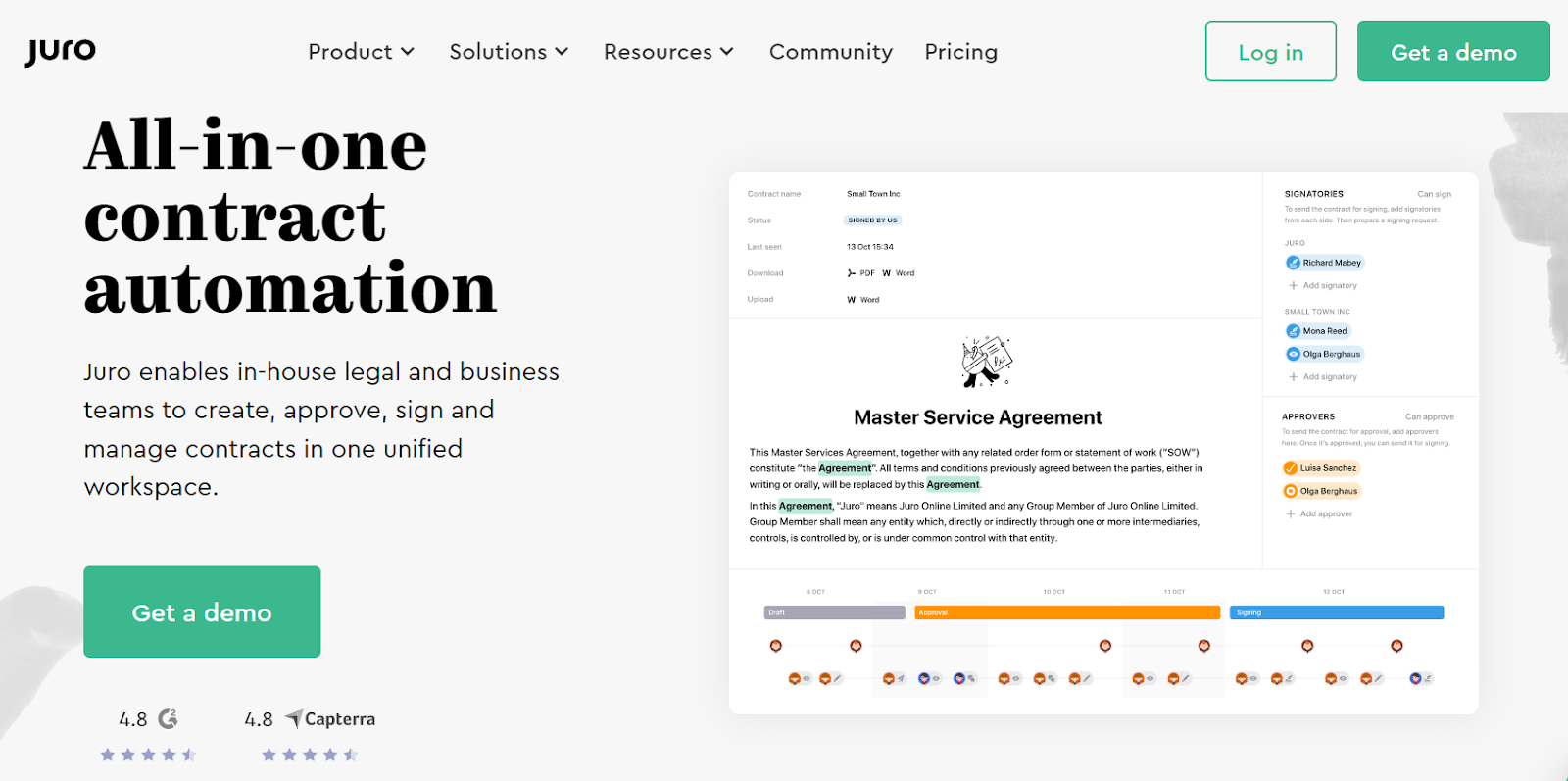Select the orange Approval phase bar
Viewport: 1568px width, 781px height.
point(1067,612)
